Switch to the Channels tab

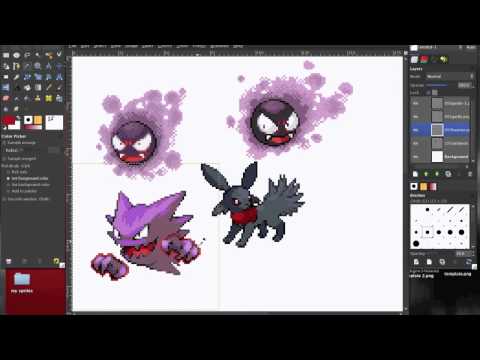click(x=424, y=60)
